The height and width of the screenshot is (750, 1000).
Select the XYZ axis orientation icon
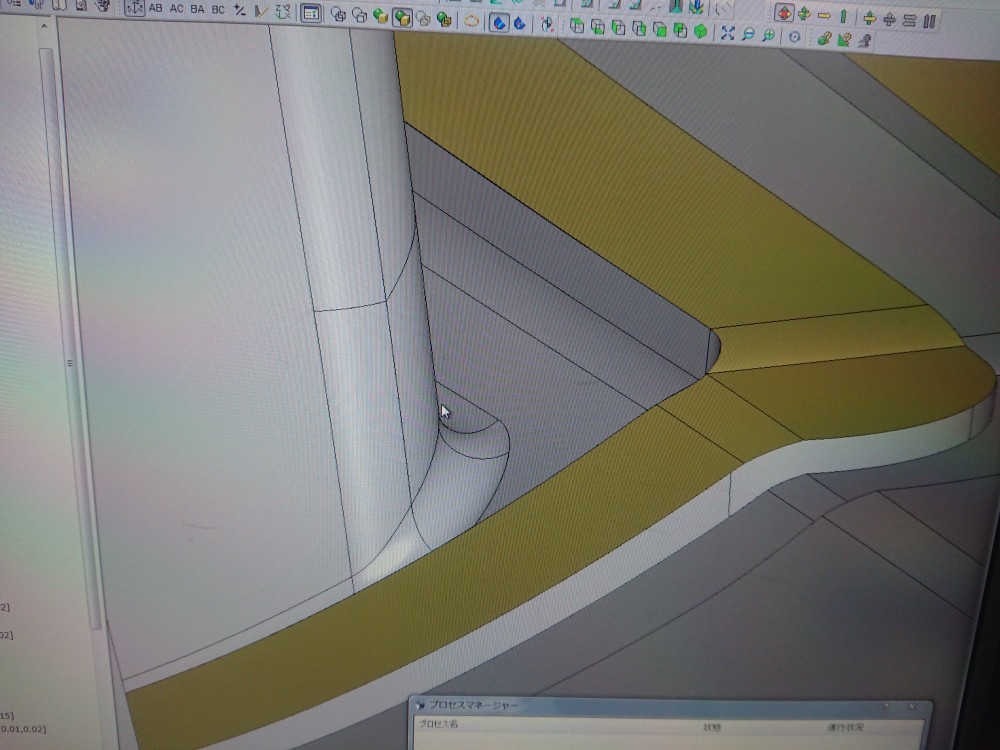[x=134, y=8]
